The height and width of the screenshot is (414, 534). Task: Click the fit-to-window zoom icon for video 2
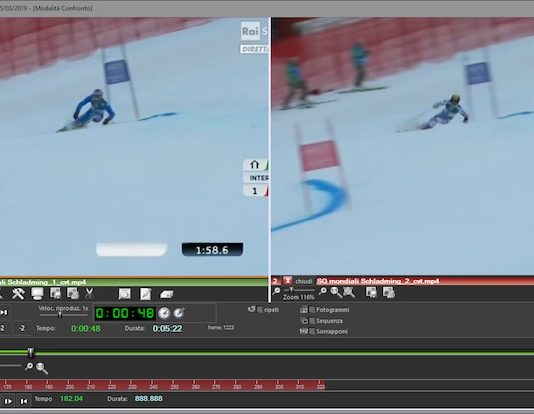coord(349,292)
